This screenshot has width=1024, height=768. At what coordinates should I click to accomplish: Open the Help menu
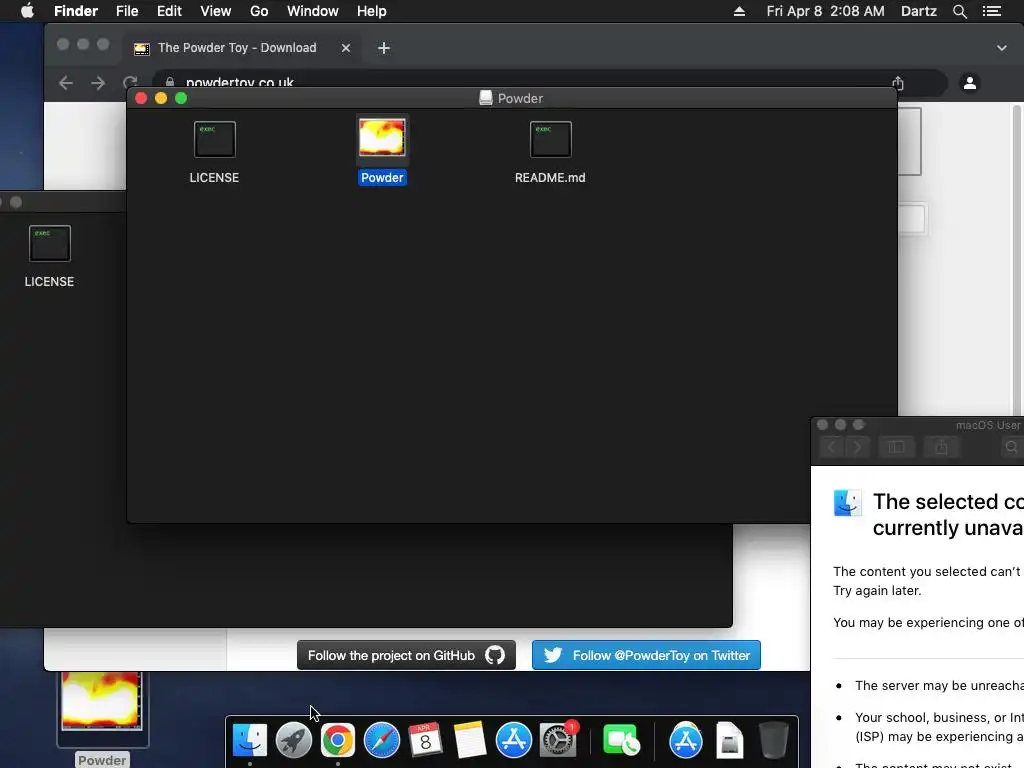tap(372, 11)
